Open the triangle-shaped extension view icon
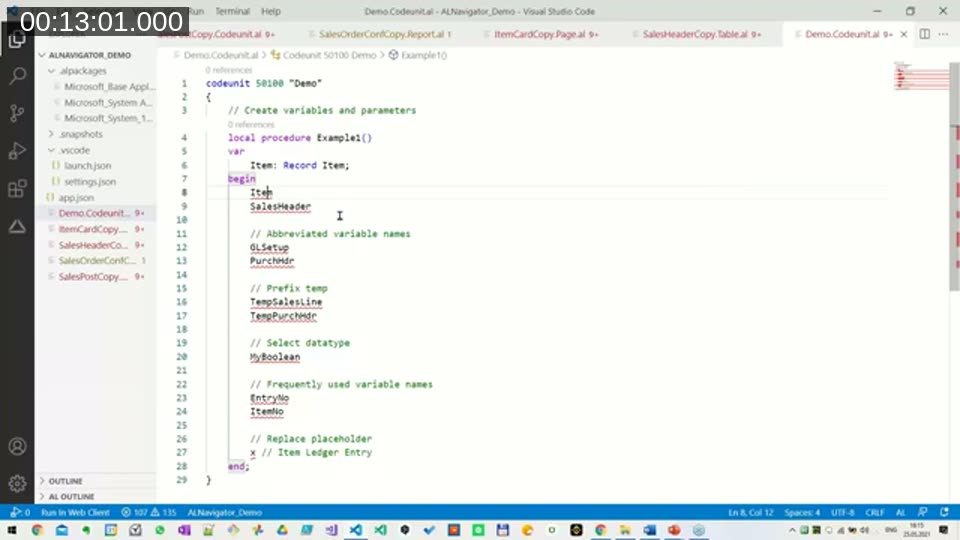Image resolution: width=960 pixels, height=540 pixels. click(x=17, y=227)
